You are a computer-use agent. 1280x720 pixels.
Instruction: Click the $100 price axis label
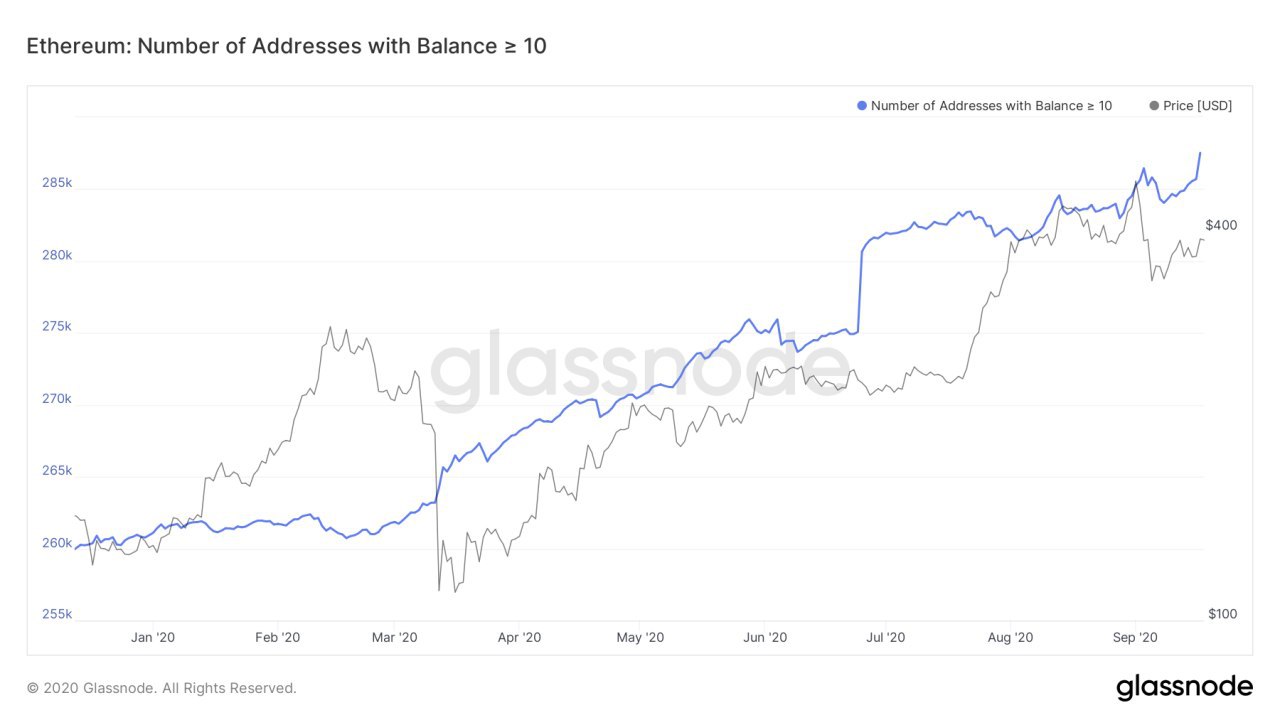[x=1221, y=613]
